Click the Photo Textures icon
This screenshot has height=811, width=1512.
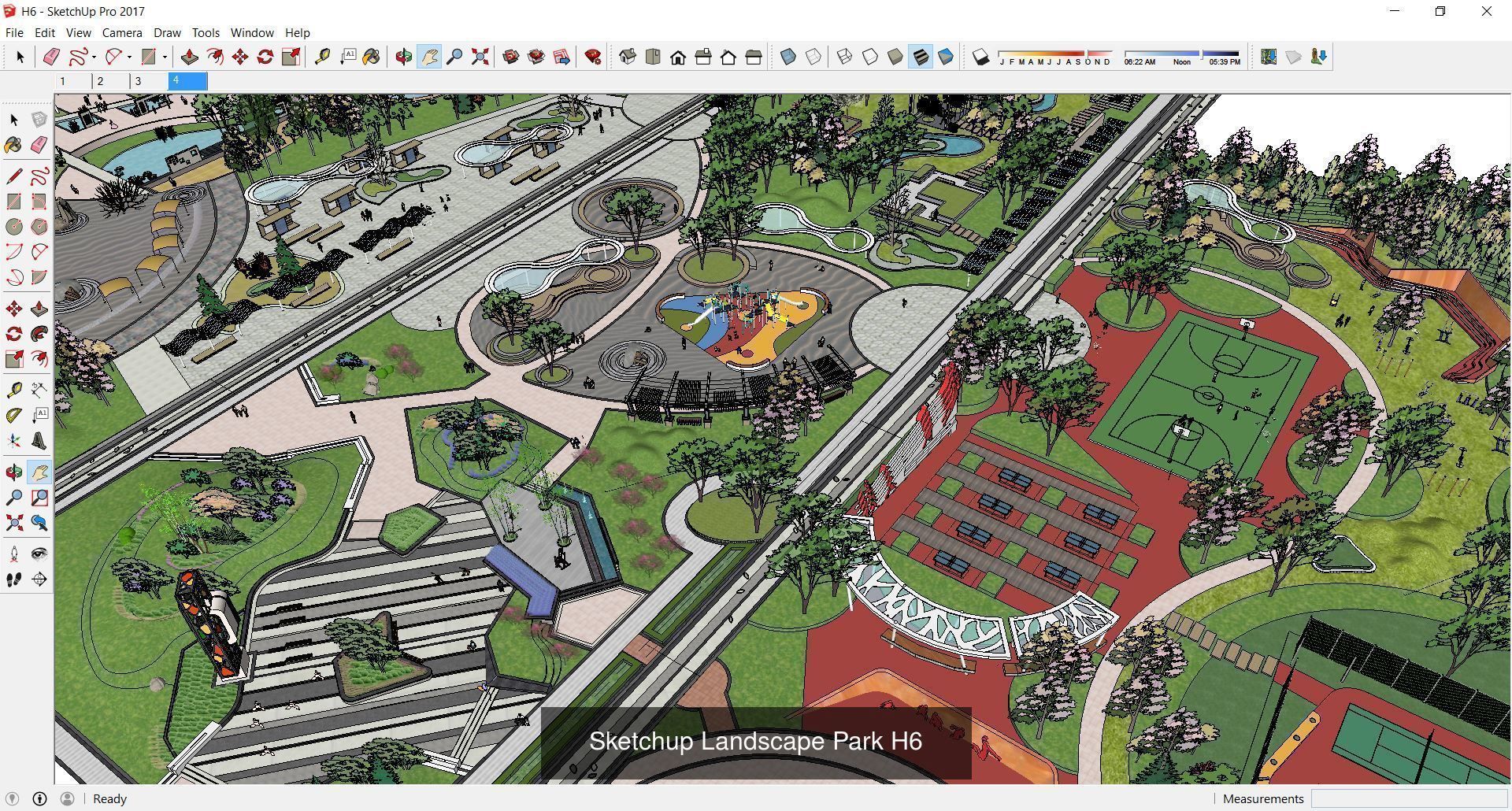pyautogui.click(x=1319, y=57)
